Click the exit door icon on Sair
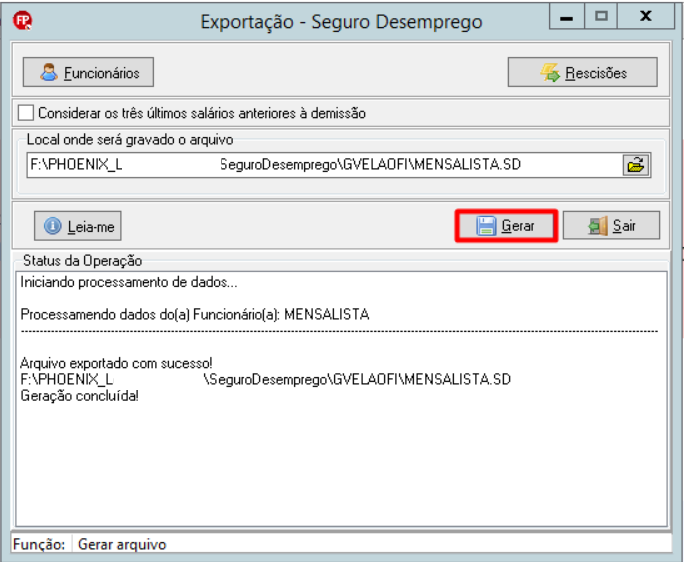686x562 pixels. pos(598,226)
